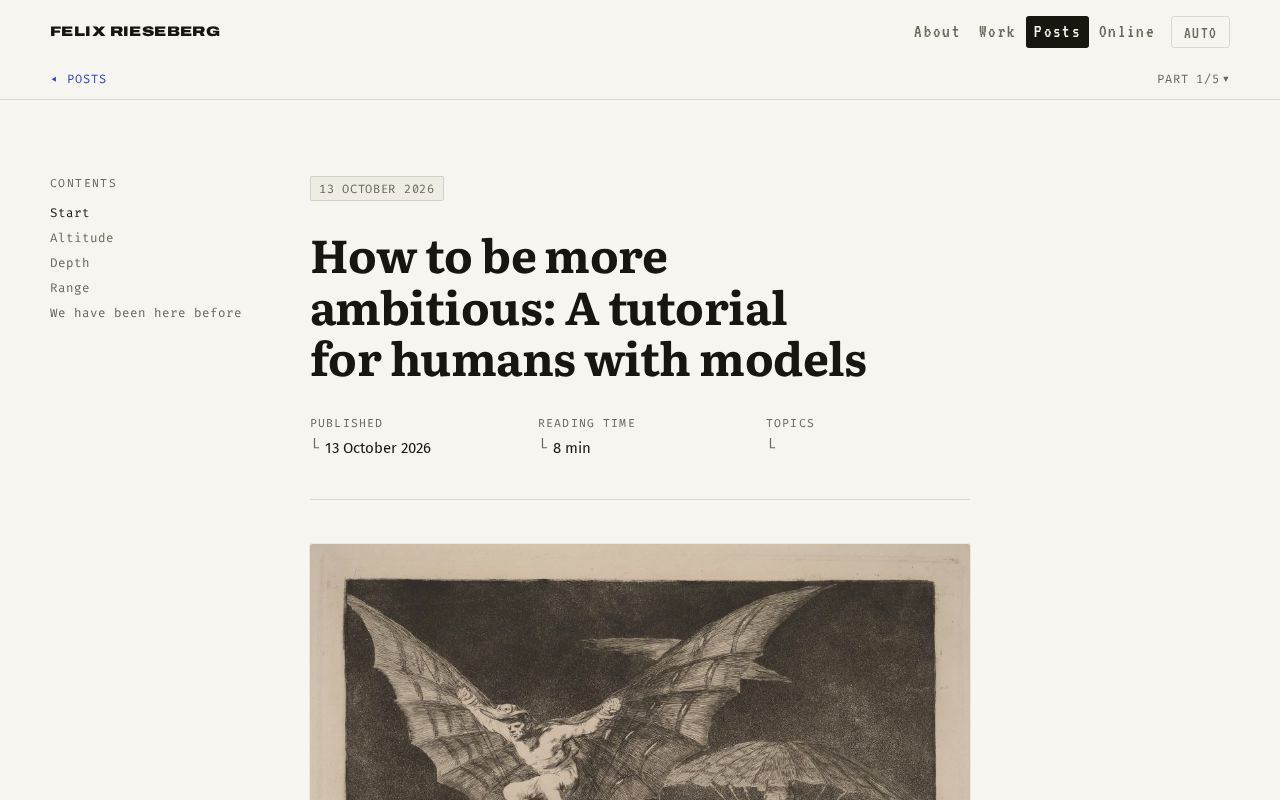Viewport: 1280px width, 800px height.
Task: Click the CONTENTS sidebar heading
Action: click(83, 183)
